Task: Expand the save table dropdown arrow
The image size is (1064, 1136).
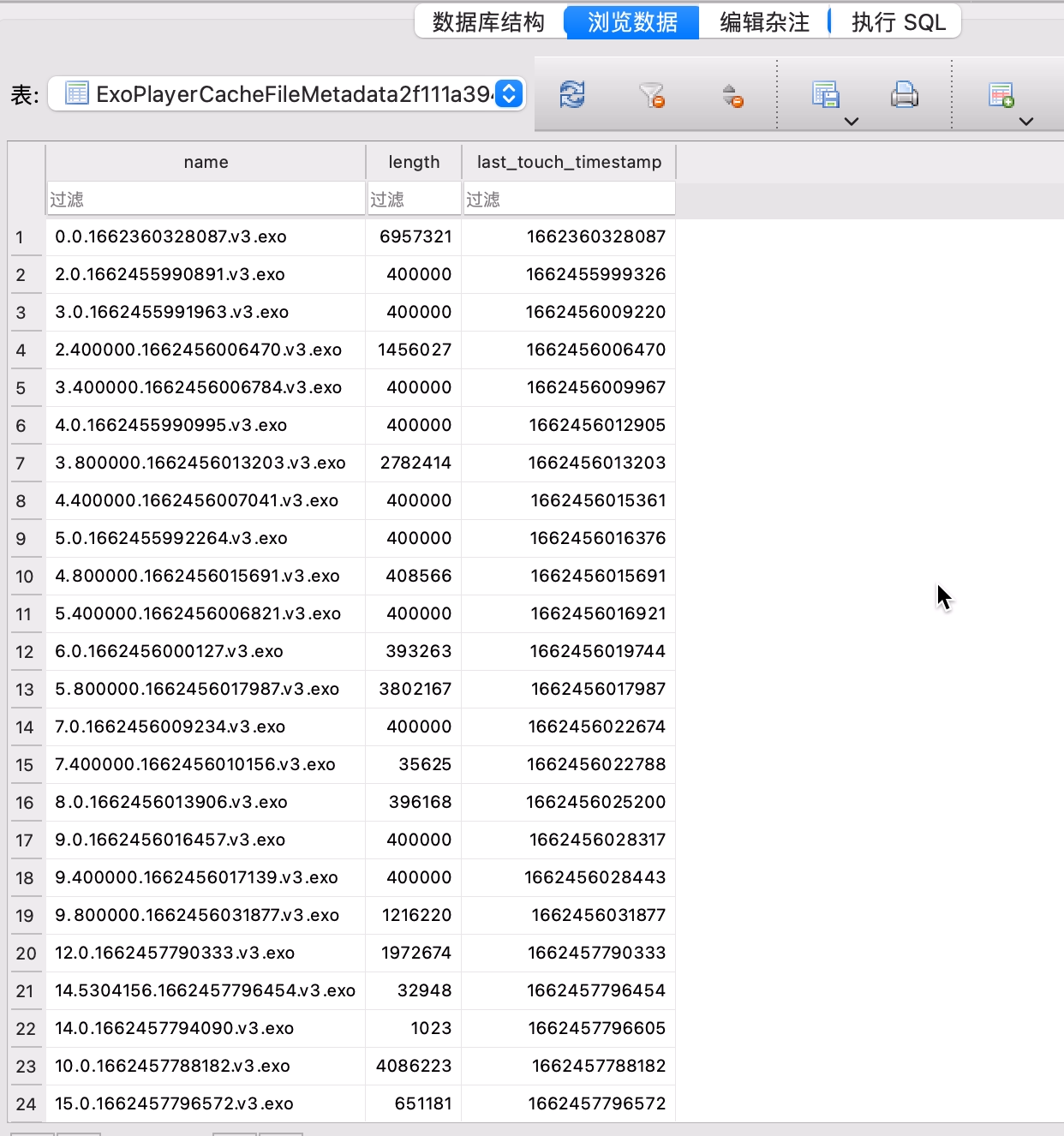Action: [x=851, y=122]
